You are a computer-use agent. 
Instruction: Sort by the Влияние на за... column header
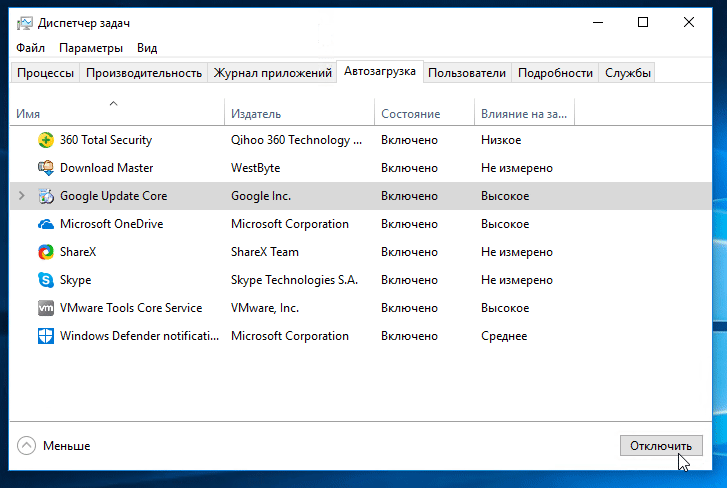(x=524, y=112)
